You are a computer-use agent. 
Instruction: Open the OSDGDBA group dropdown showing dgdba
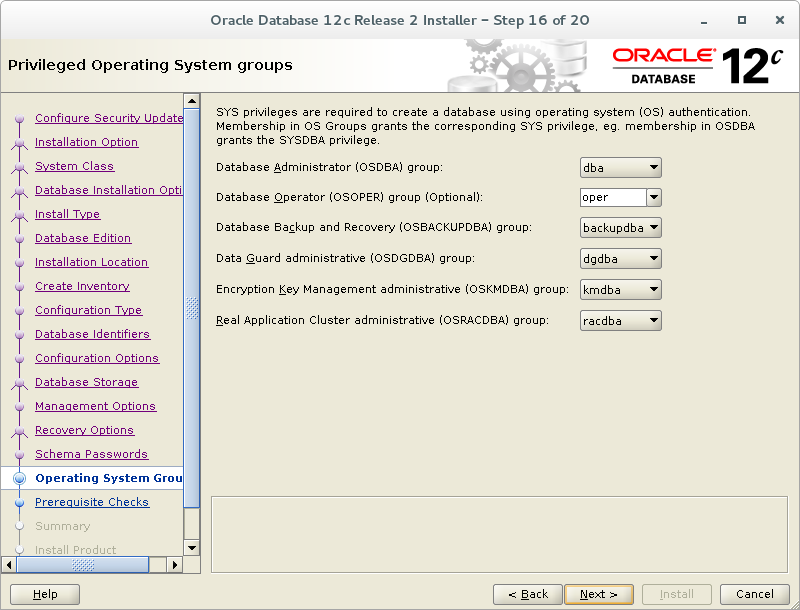620,259
